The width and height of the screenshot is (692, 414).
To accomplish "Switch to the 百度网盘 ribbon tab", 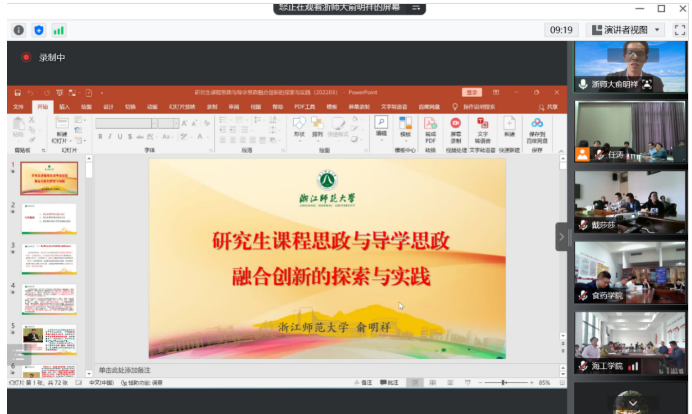I will tap(429, 107).
